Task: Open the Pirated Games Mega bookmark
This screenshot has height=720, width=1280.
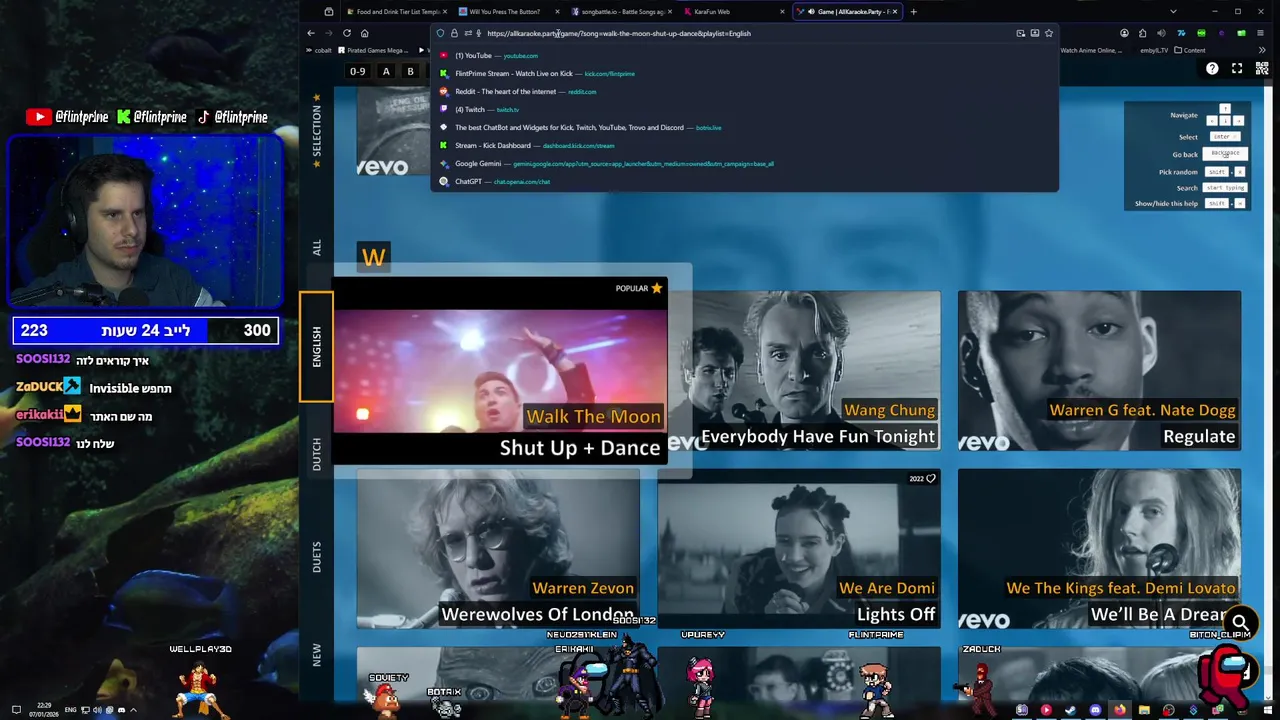Action: point(374,50)
